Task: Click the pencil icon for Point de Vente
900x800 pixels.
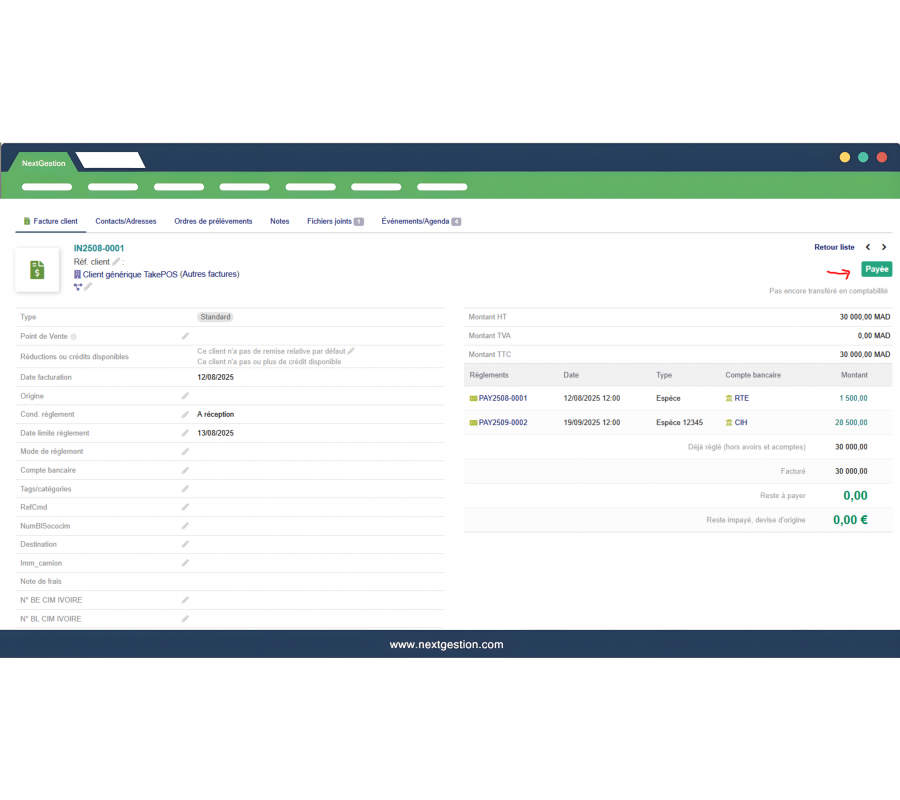Action: [185, 337]
